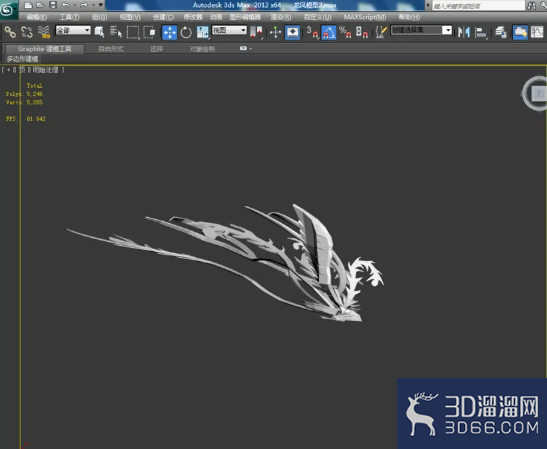The image size is (547, 449).
Task: Open the 工具(T) menu
Action: (x=69, y=17)
